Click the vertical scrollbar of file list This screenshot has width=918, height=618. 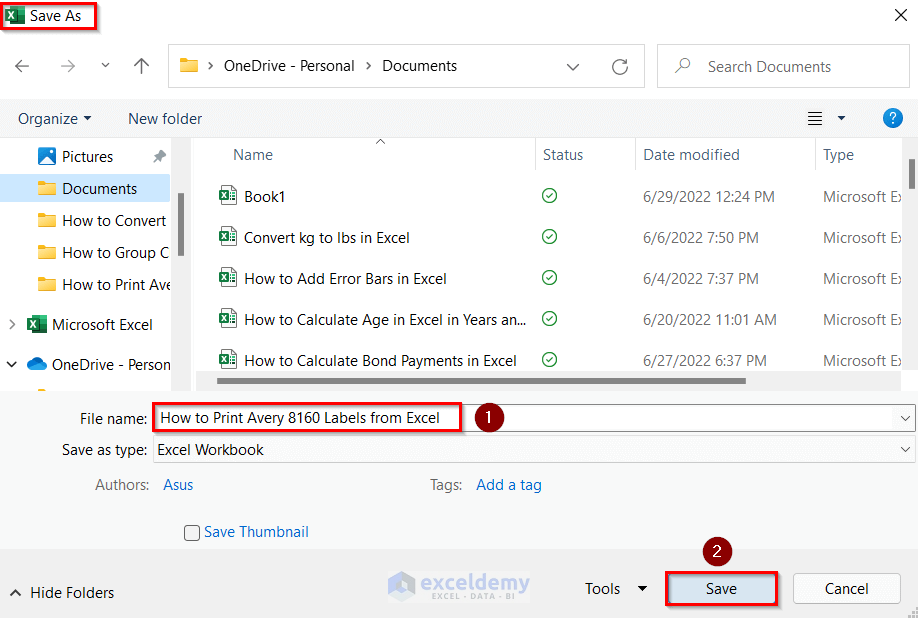912,174
